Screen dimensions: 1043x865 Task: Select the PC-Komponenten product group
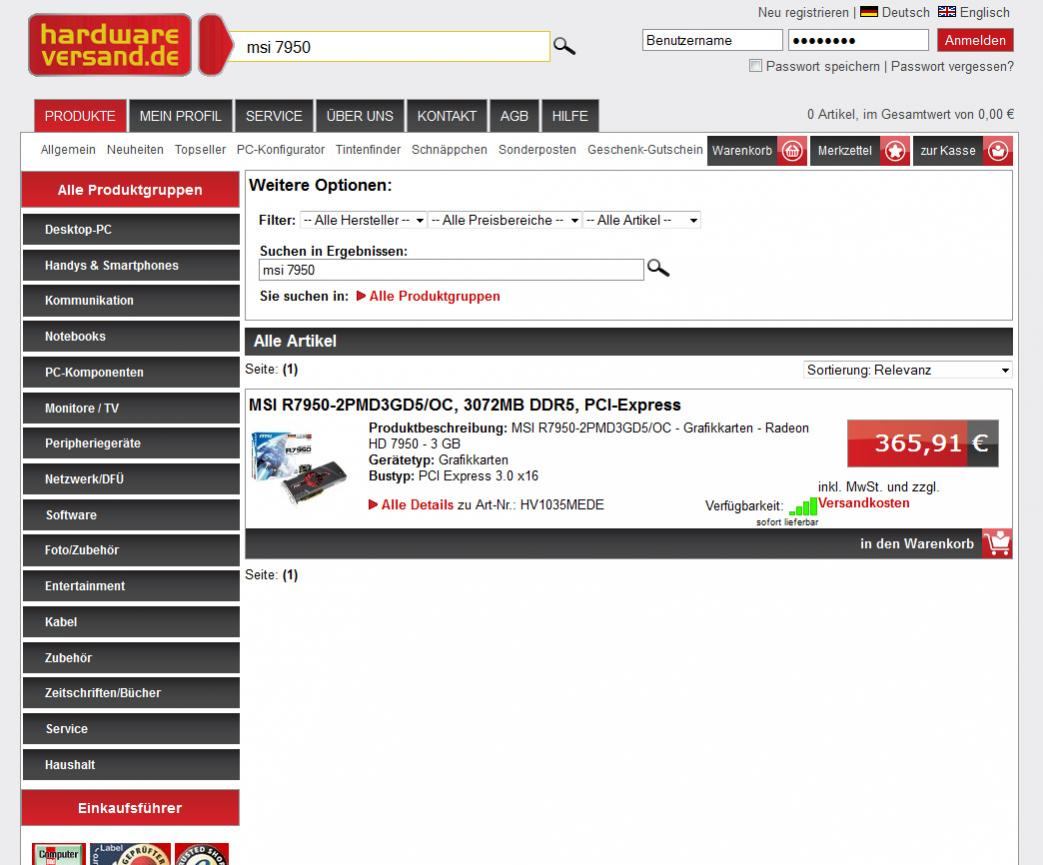pyautogui.click(x=131, y=373)
